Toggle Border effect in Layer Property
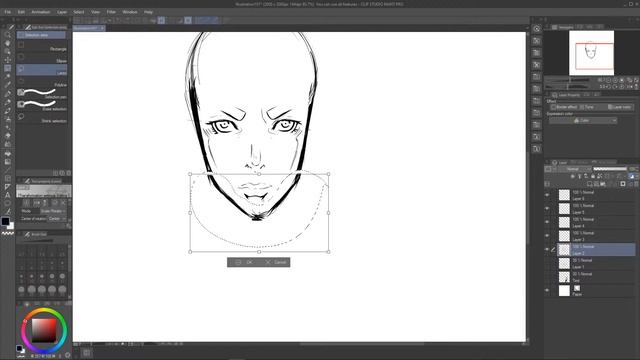This screenshot has width=640, height=360. [x=563, y=107]
